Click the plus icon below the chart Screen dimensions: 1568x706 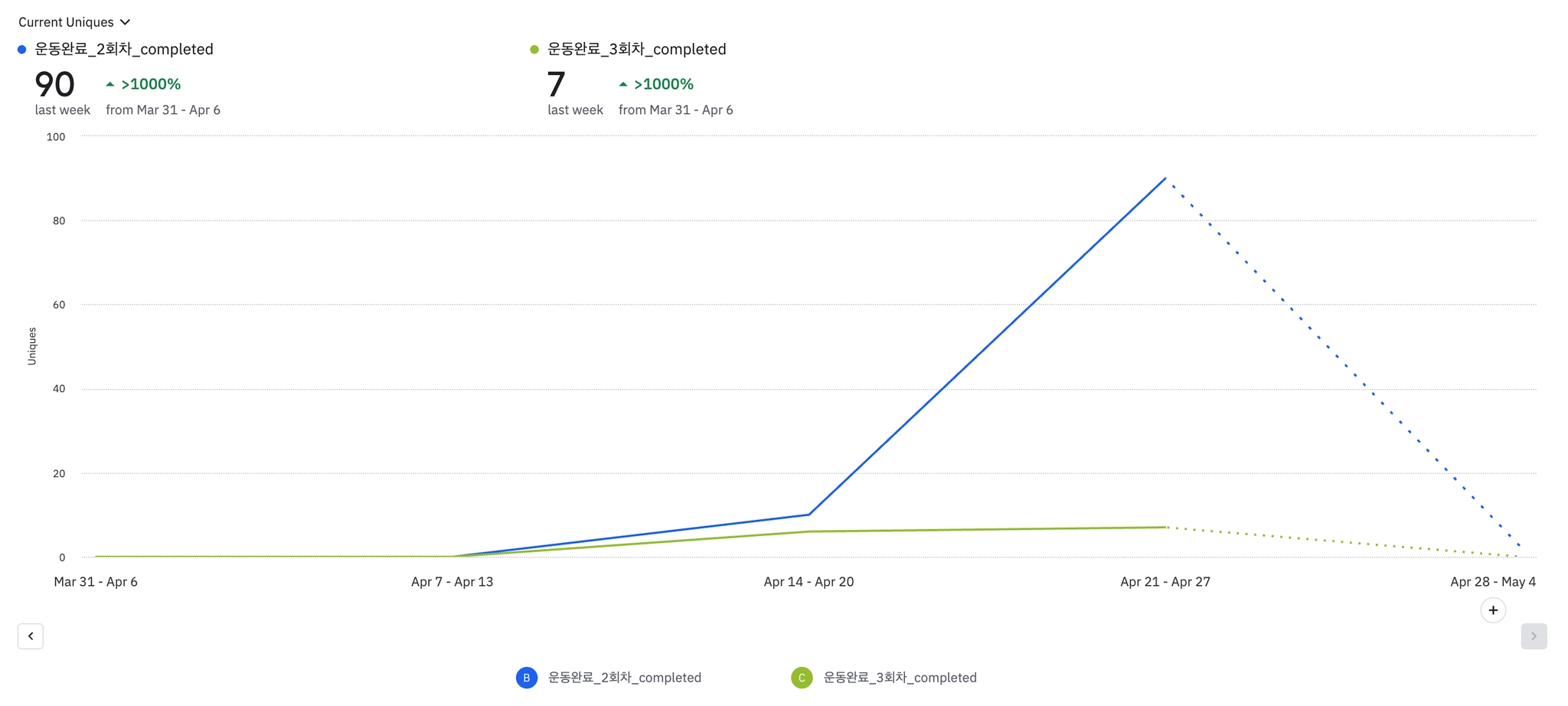[1493, 610]
